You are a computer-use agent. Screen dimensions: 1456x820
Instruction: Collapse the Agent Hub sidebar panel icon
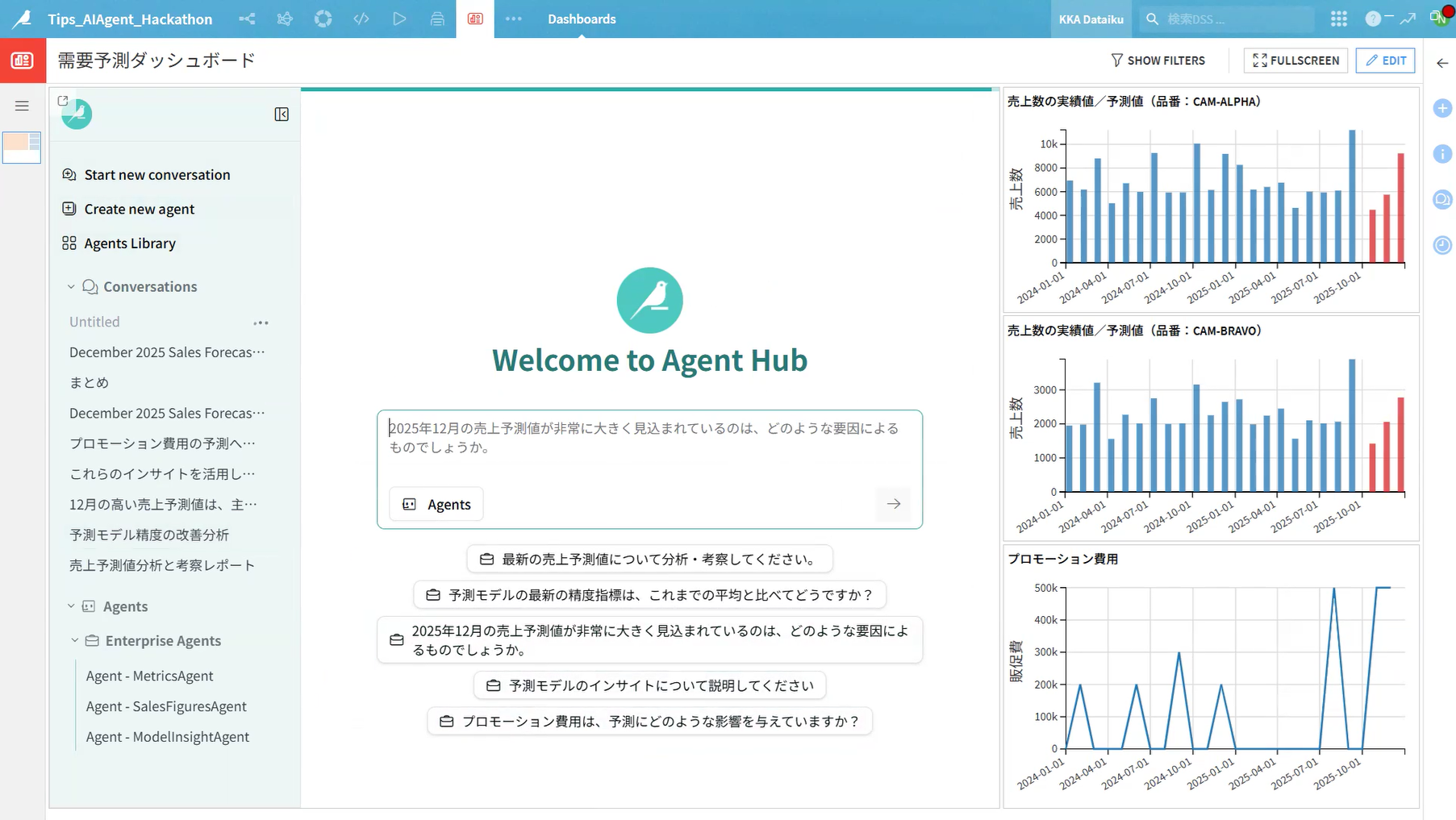point(282,114)
